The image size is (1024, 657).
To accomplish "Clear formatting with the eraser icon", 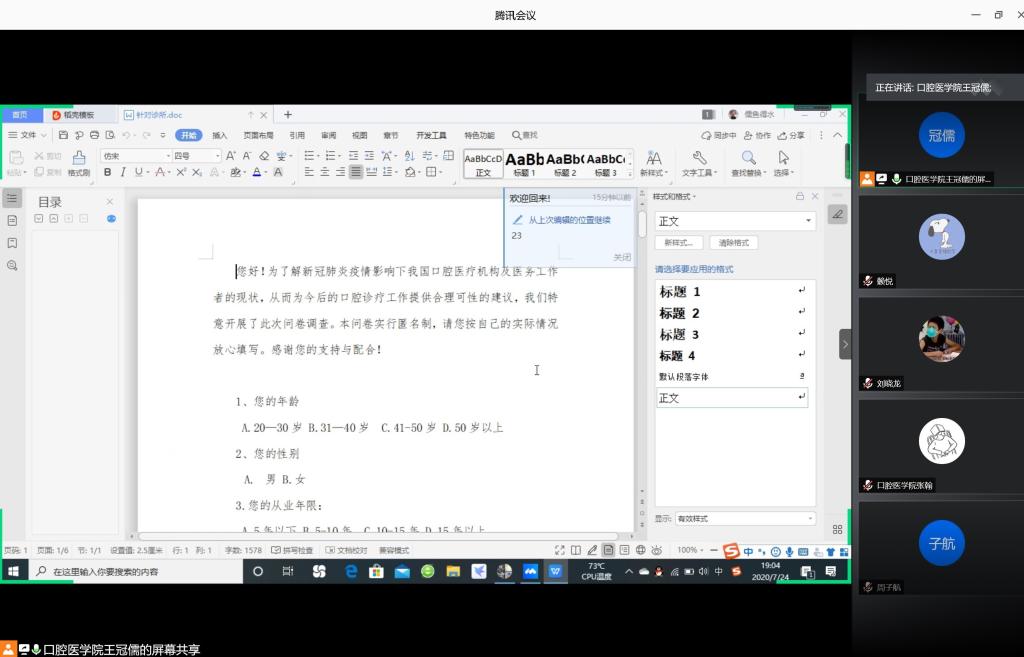I will (264, 155).
